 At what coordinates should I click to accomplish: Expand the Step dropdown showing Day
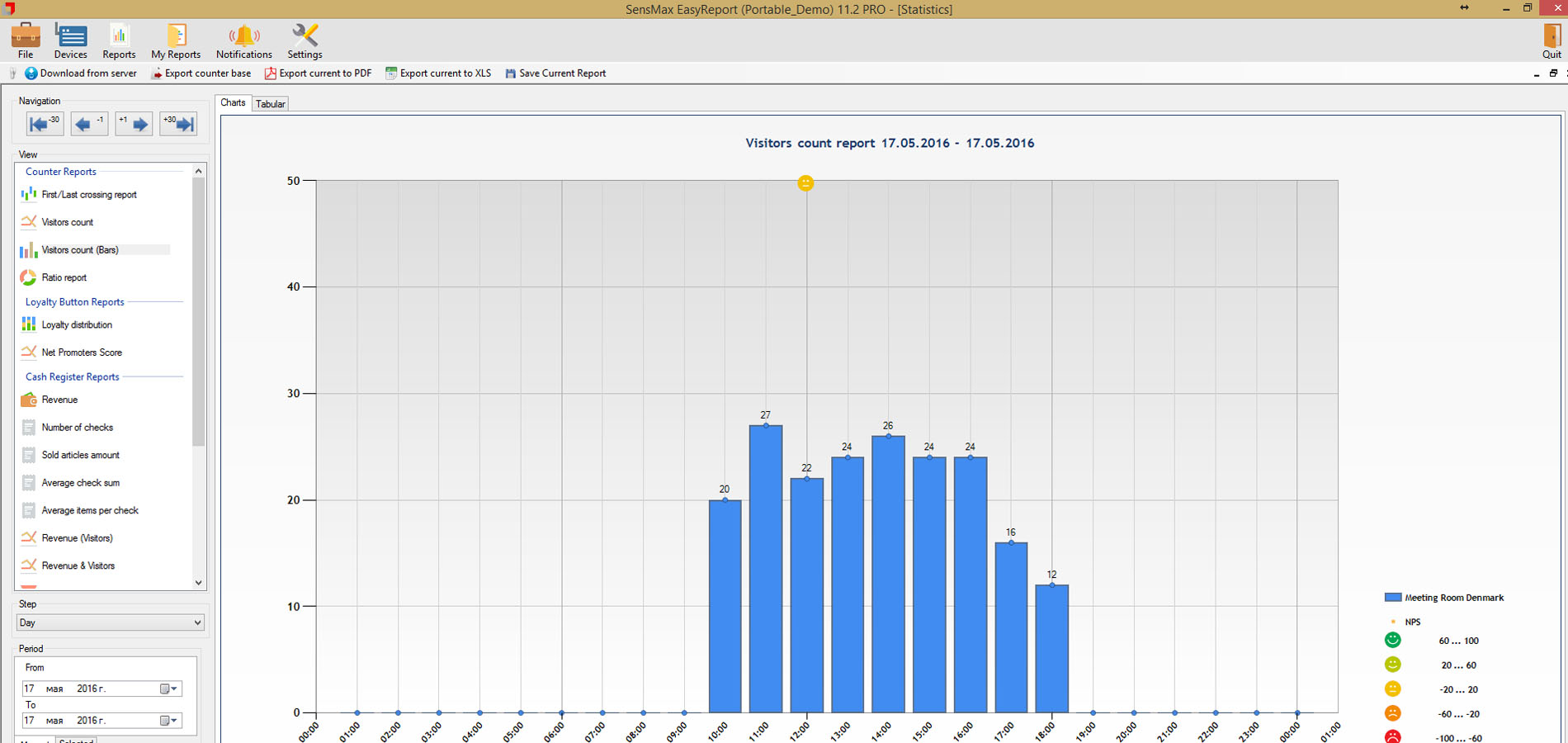coord(111,622)
